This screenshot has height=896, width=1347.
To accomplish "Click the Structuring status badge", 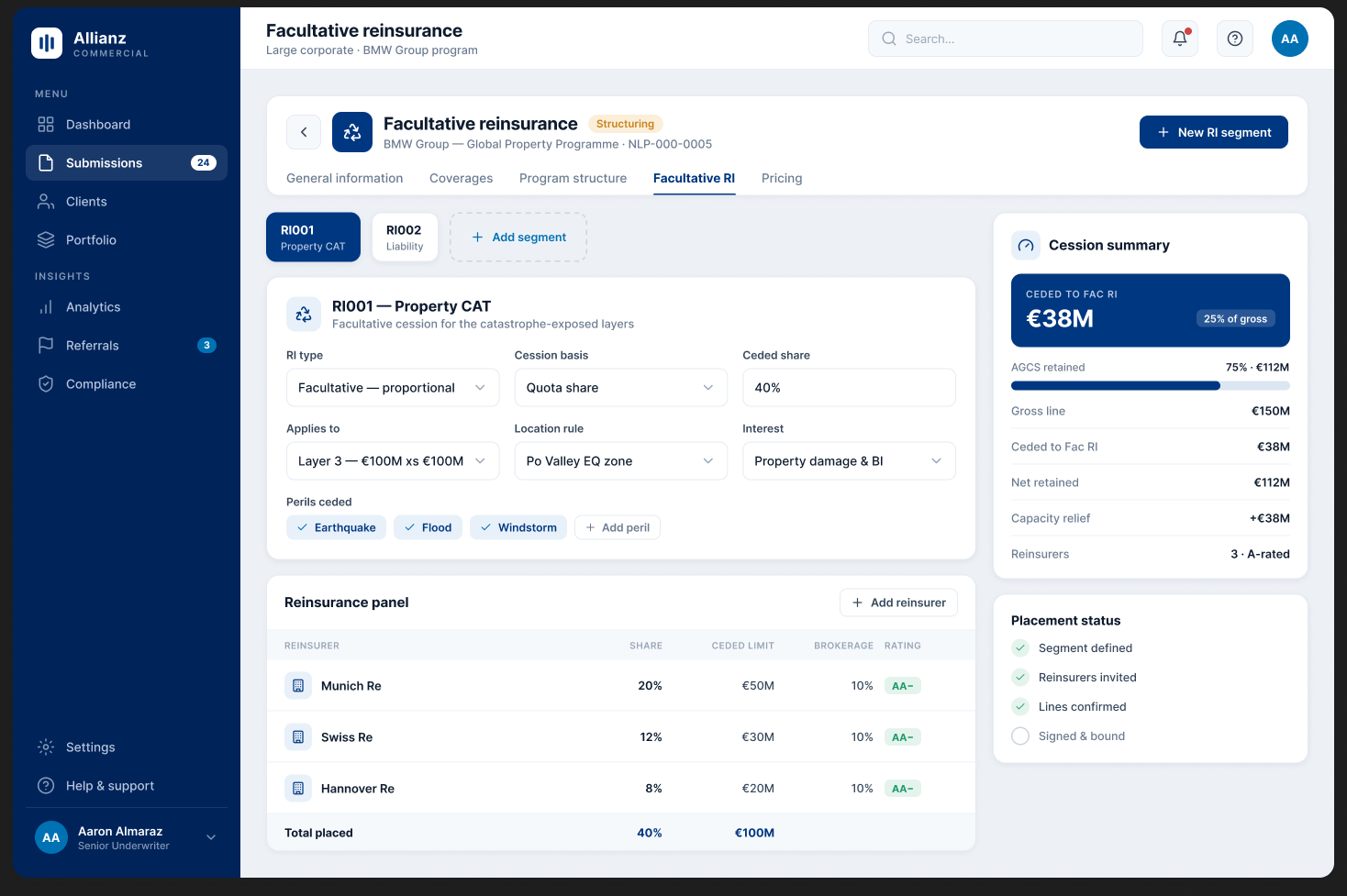I will tap(625, 124).
